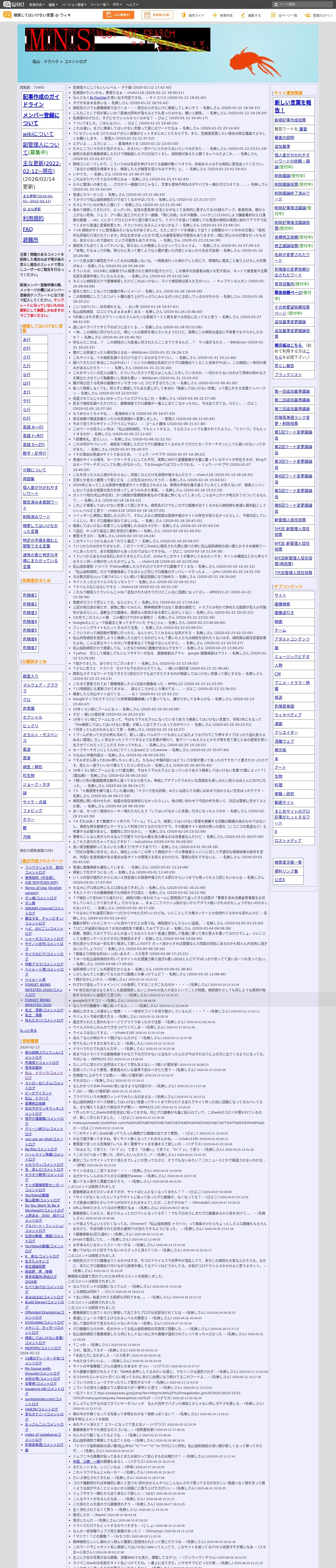
Task: Open the 記事作成のガイドライン link
Action: tap(41, 100)
